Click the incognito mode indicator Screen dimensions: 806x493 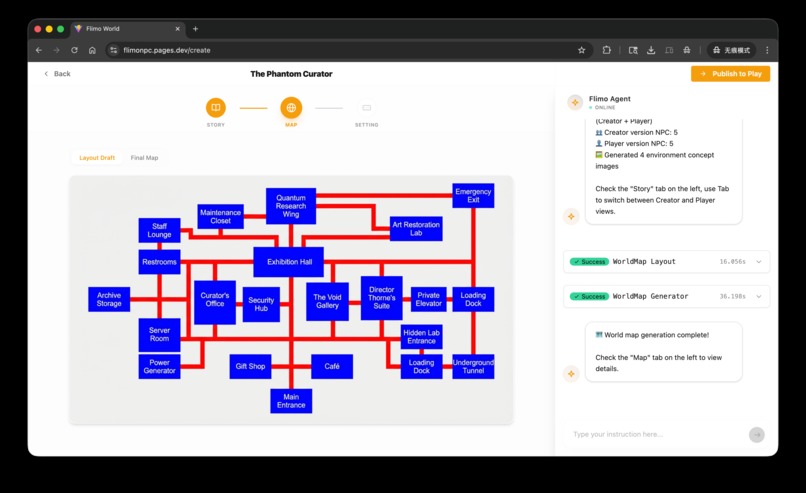tap(731, 50)
